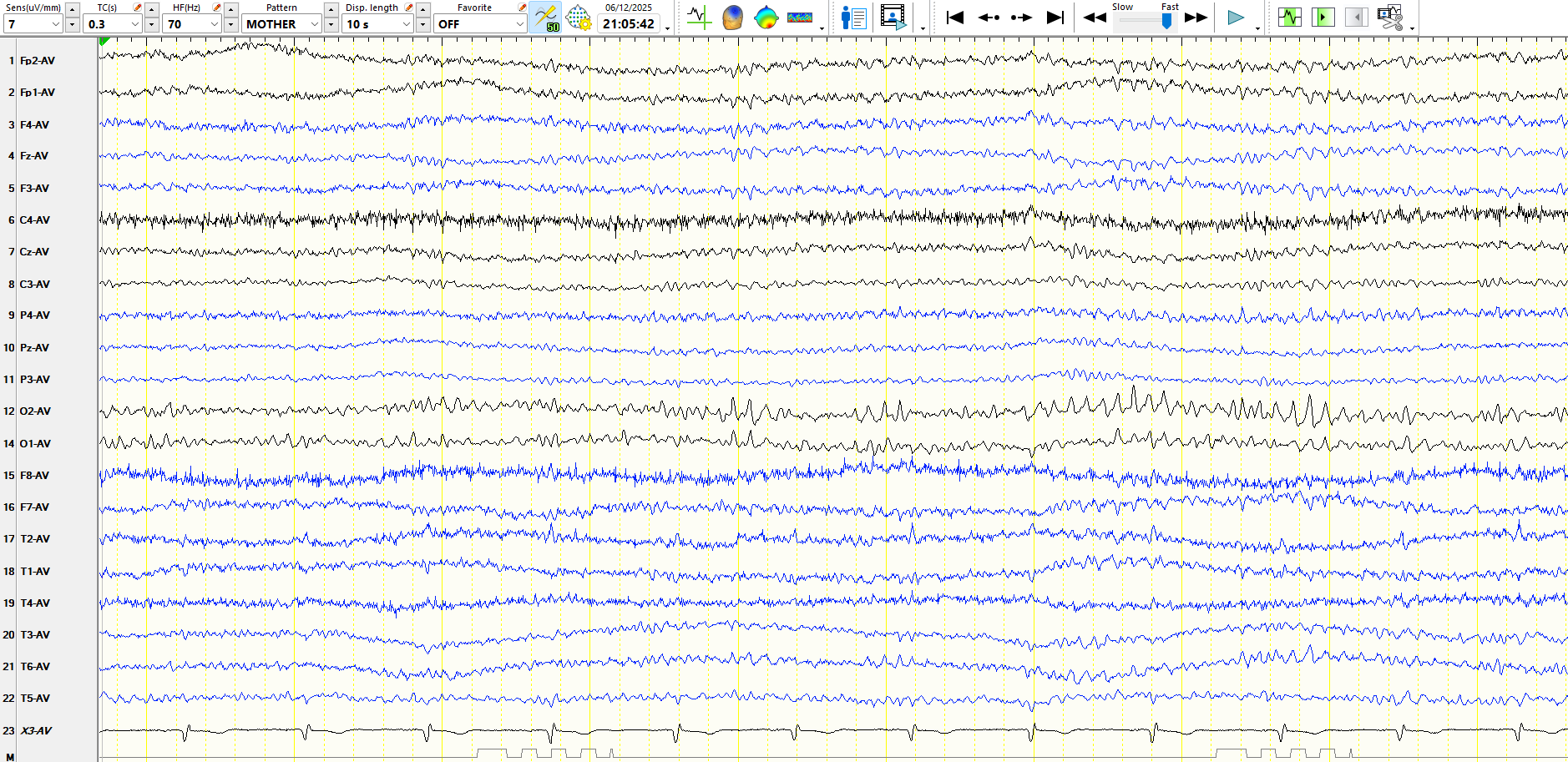The width and height of the screenshot is (1568, 762).
Task: Click the fast-forward double arrow button
Action: (x=1196, y=18)
